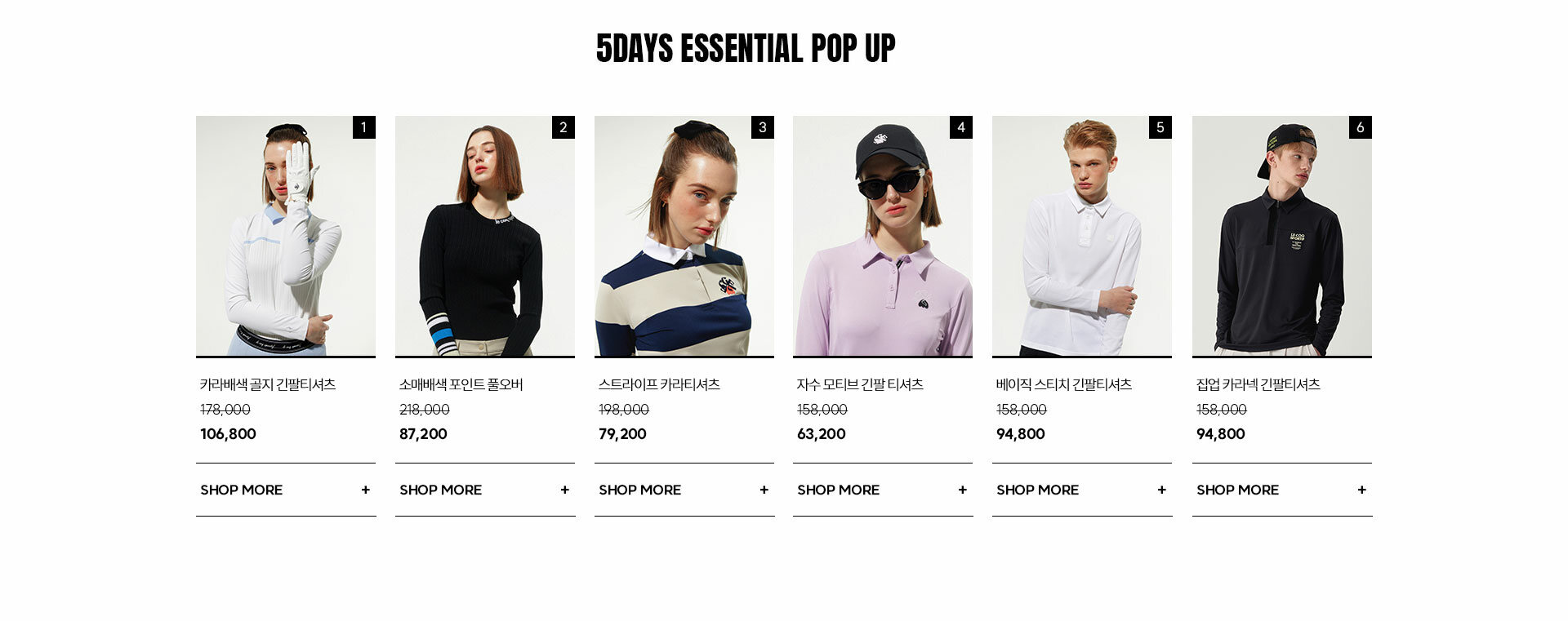Open SHOP MORE under product 3

[684, 490]
